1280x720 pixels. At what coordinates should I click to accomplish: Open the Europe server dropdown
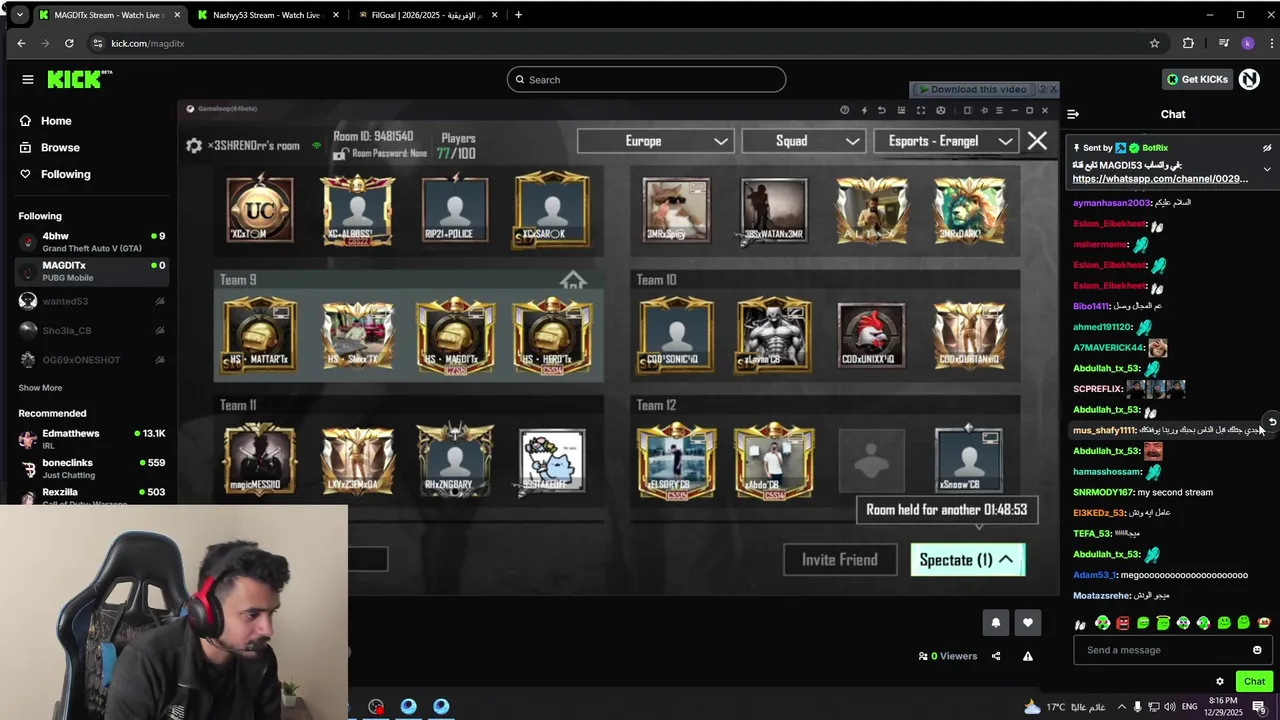point(656,141)
